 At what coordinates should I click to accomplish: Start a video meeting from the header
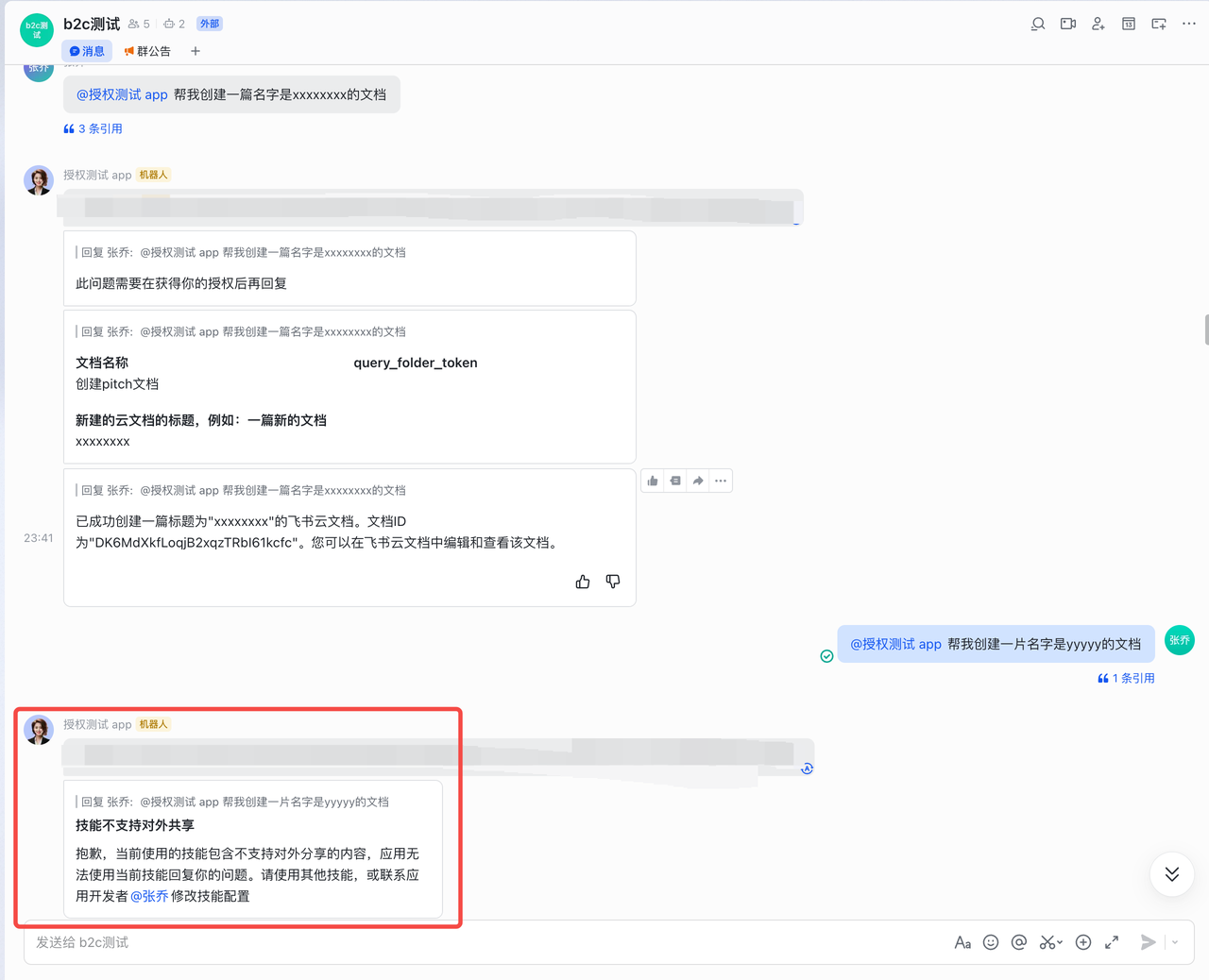click(x=1067, y=24)
